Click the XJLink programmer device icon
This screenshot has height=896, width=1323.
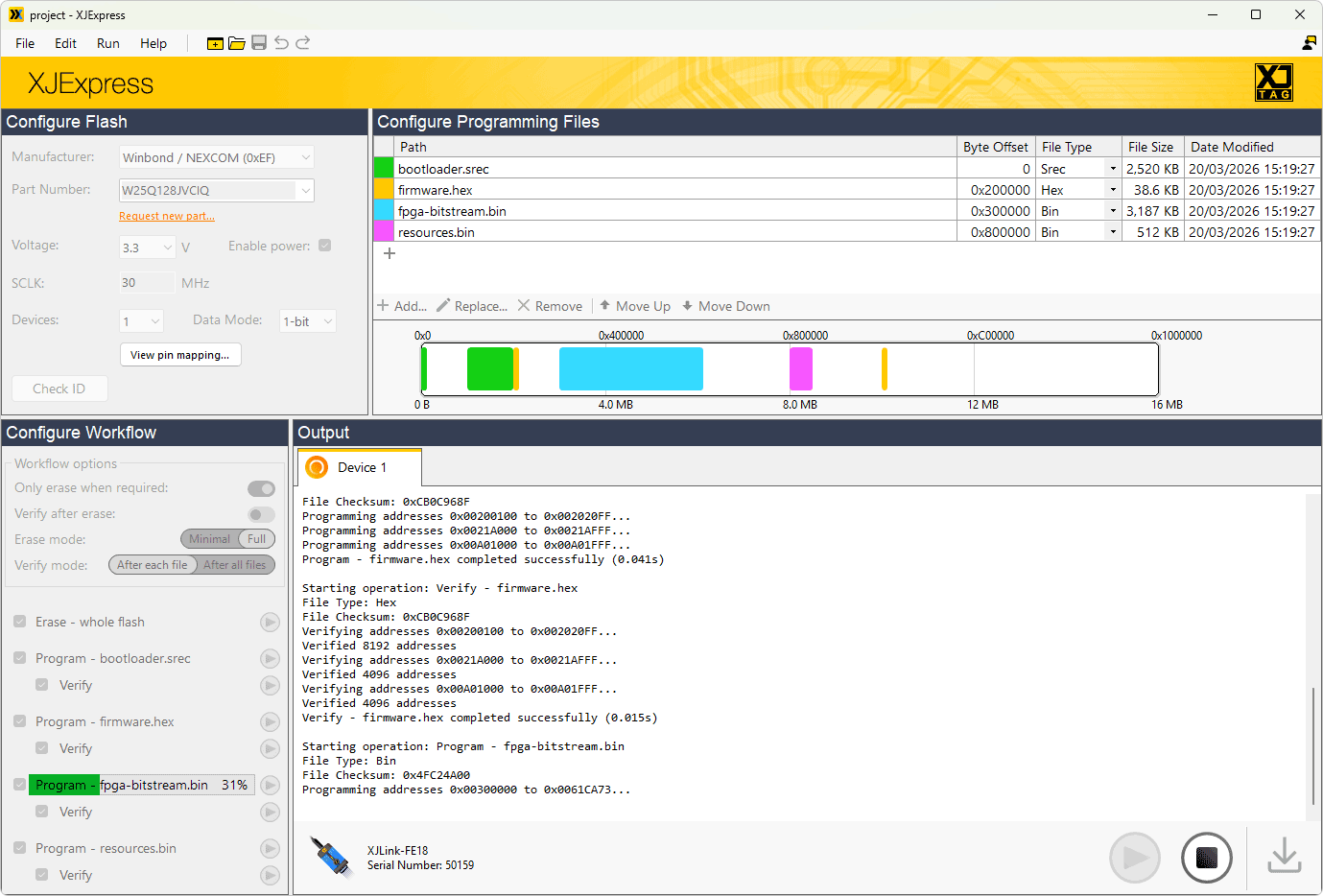[x=330, y=857]
